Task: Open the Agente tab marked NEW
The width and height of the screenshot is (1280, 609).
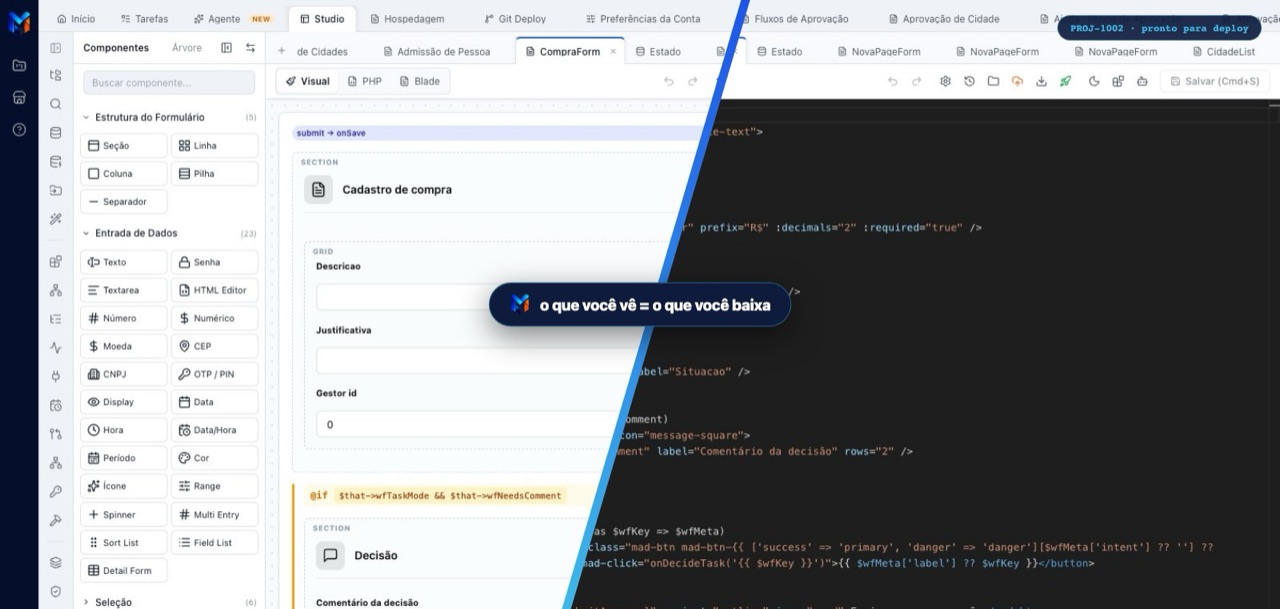Action: click(x=232, y=18)
